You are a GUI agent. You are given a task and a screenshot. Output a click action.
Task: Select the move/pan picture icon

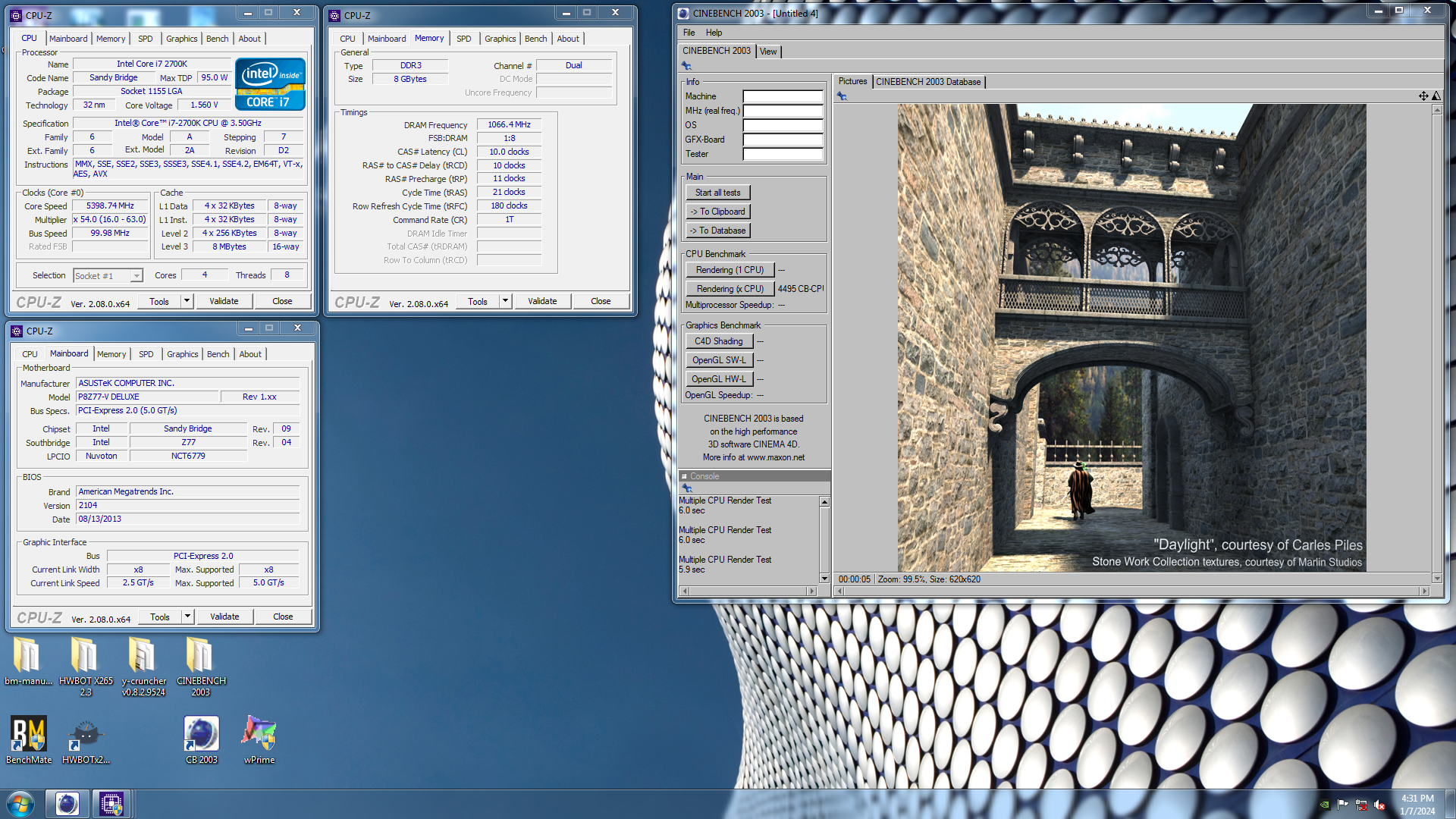click(1423, 96)
